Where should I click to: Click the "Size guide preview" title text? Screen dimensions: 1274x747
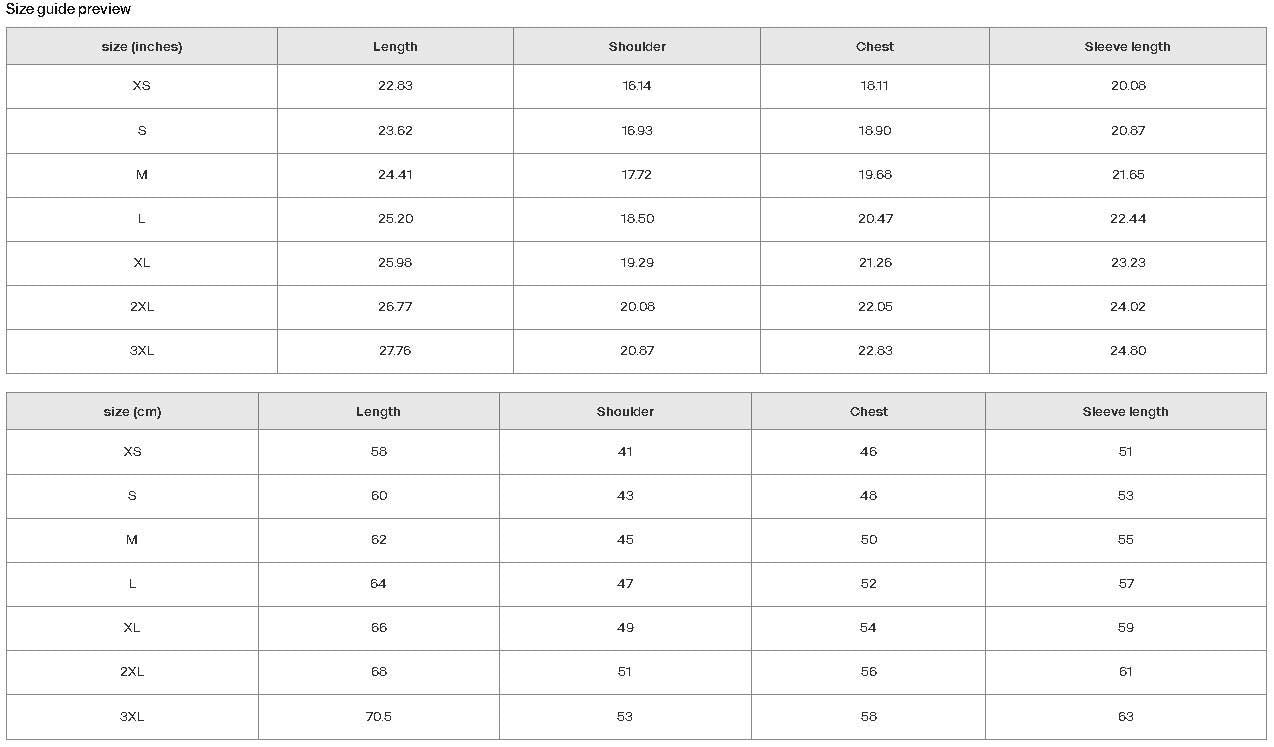click(69, 10)
